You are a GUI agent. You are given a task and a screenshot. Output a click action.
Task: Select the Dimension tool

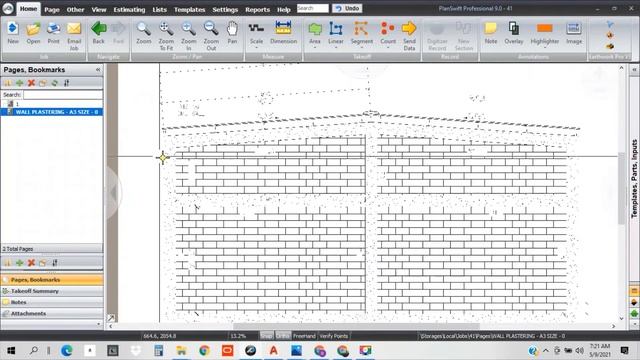[283, 33]
